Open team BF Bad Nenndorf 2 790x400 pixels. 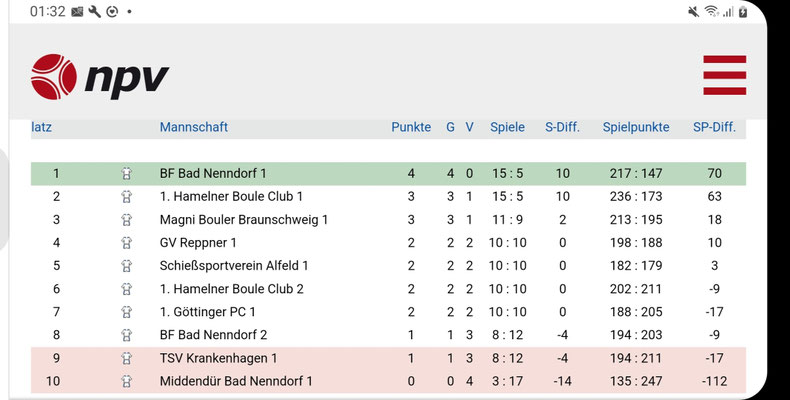(213, 335)
